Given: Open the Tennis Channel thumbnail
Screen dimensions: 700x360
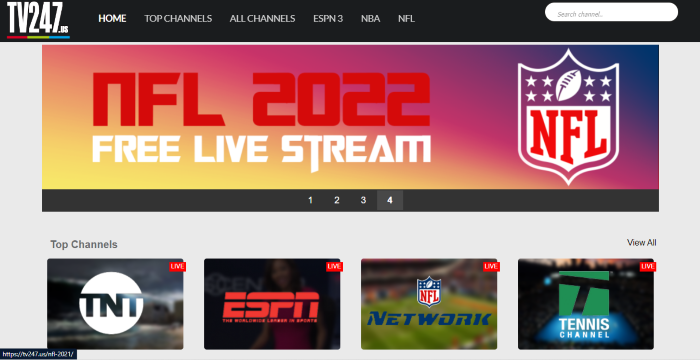Looking at the screenshot, I should tap(586, 304).
